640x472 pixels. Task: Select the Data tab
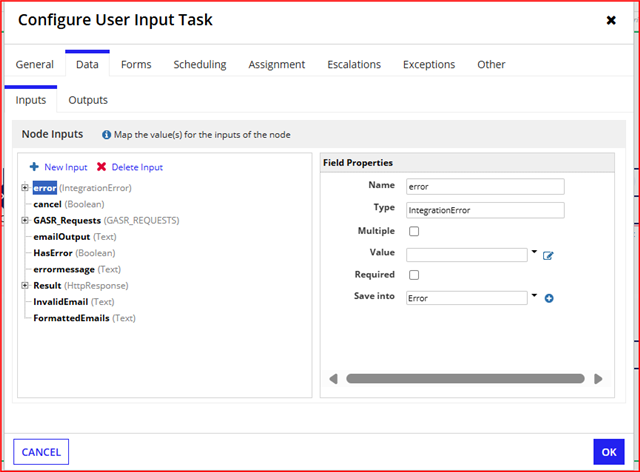[x=87, y=65]
